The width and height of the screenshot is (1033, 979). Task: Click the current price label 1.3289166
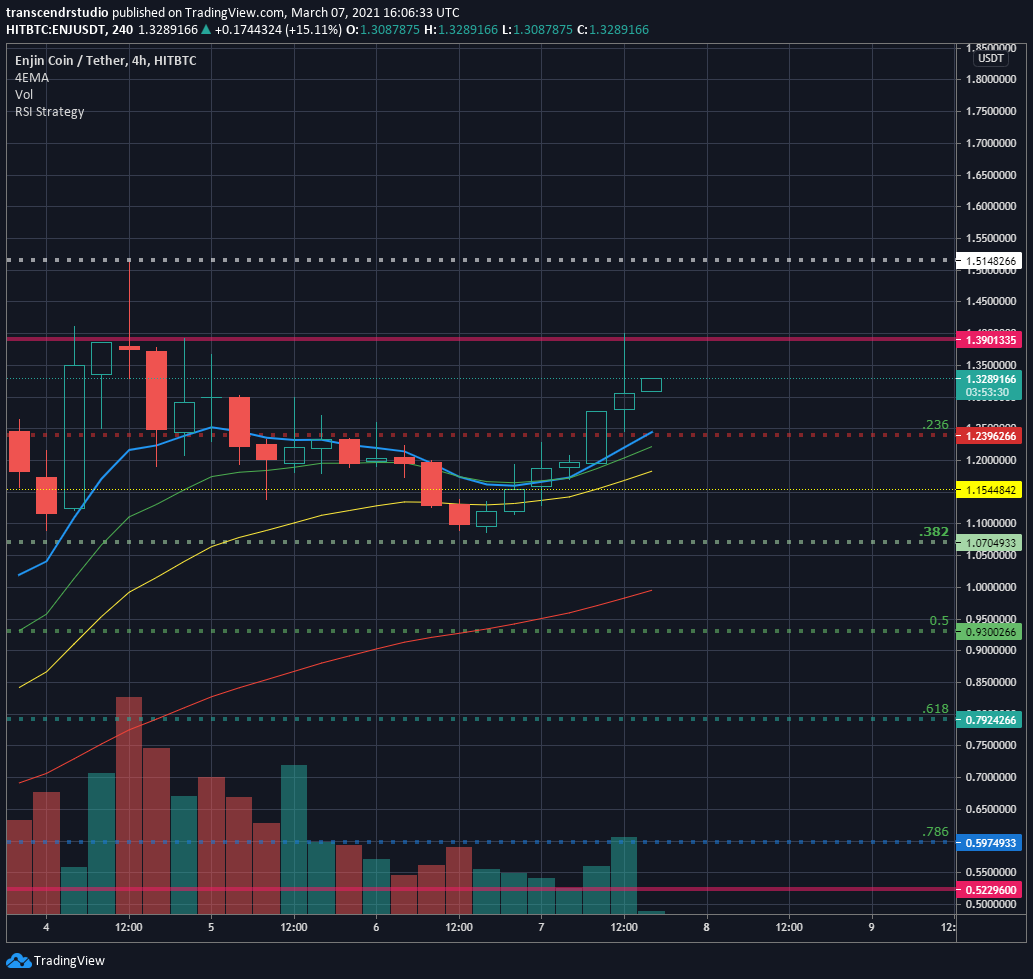click(989, 379)
